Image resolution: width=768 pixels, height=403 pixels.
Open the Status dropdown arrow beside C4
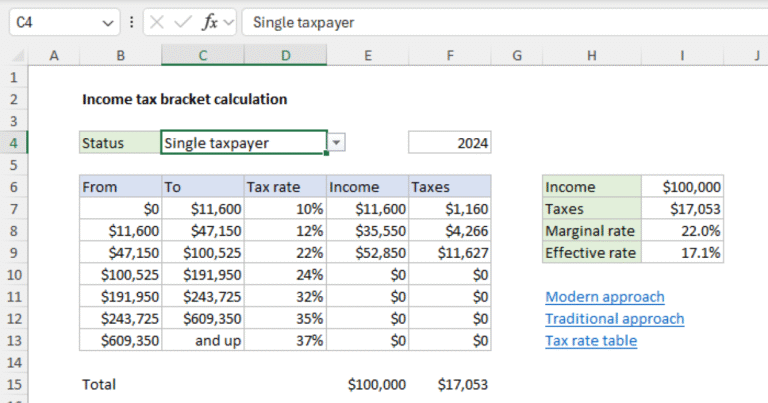pyautogui.click(x=336, y=142)
